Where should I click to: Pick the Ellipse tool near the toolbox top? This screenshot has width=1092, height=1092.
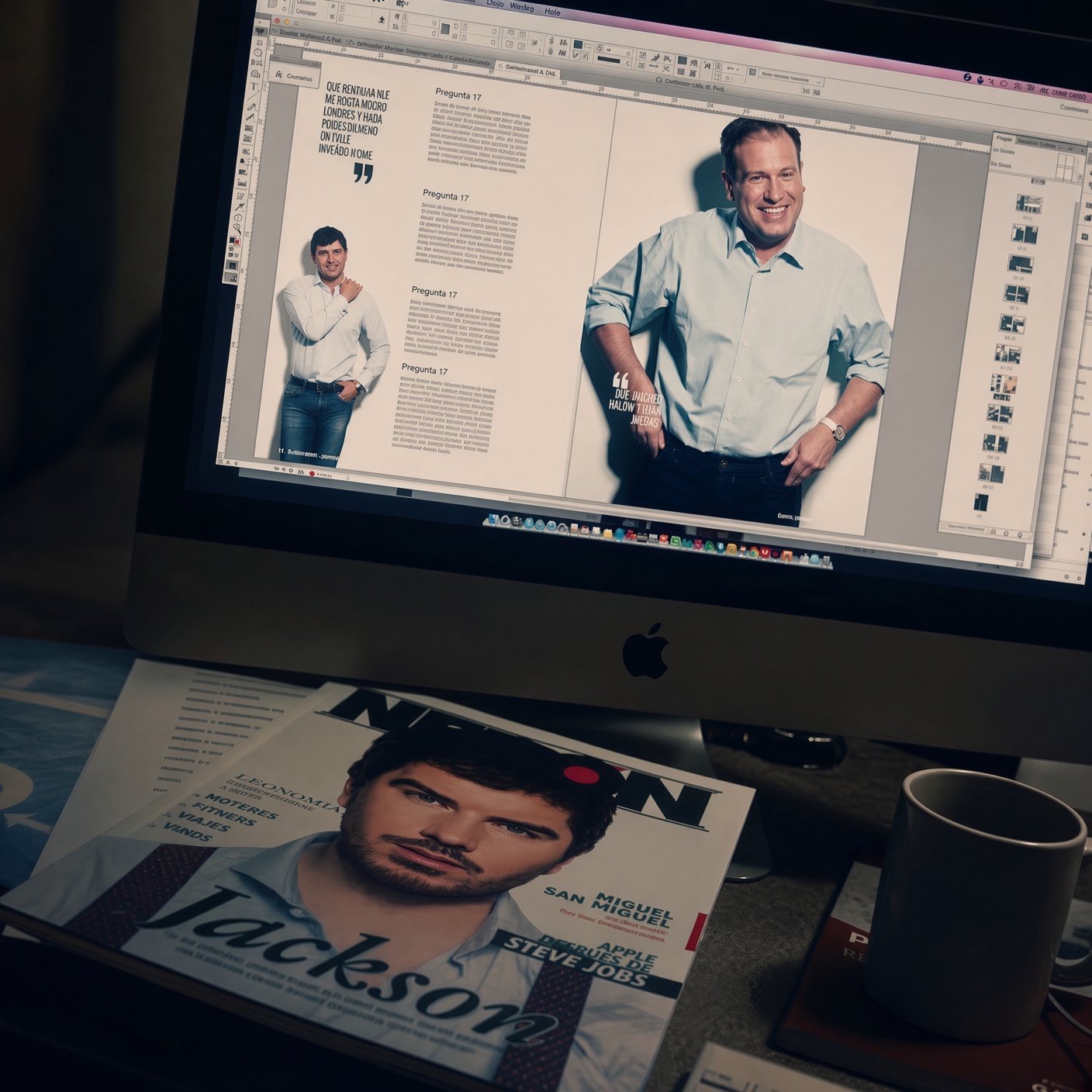coord(257,53)
